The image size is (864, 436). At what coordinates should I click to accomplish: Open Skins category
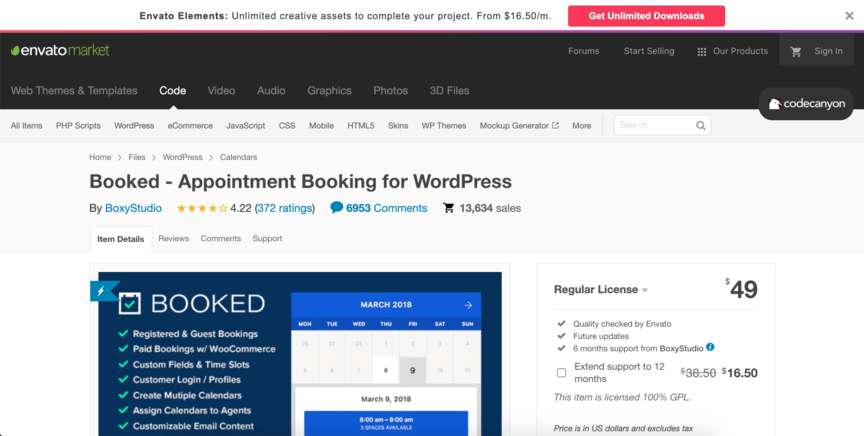click(398, 126)
